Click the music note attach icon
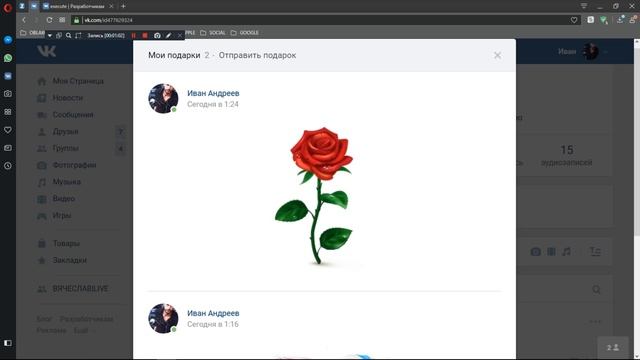 point(566,251)
